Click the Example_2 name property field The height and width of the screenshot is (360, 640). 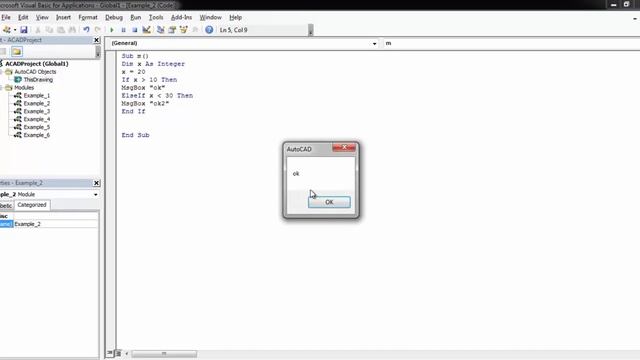pos(56,224)
